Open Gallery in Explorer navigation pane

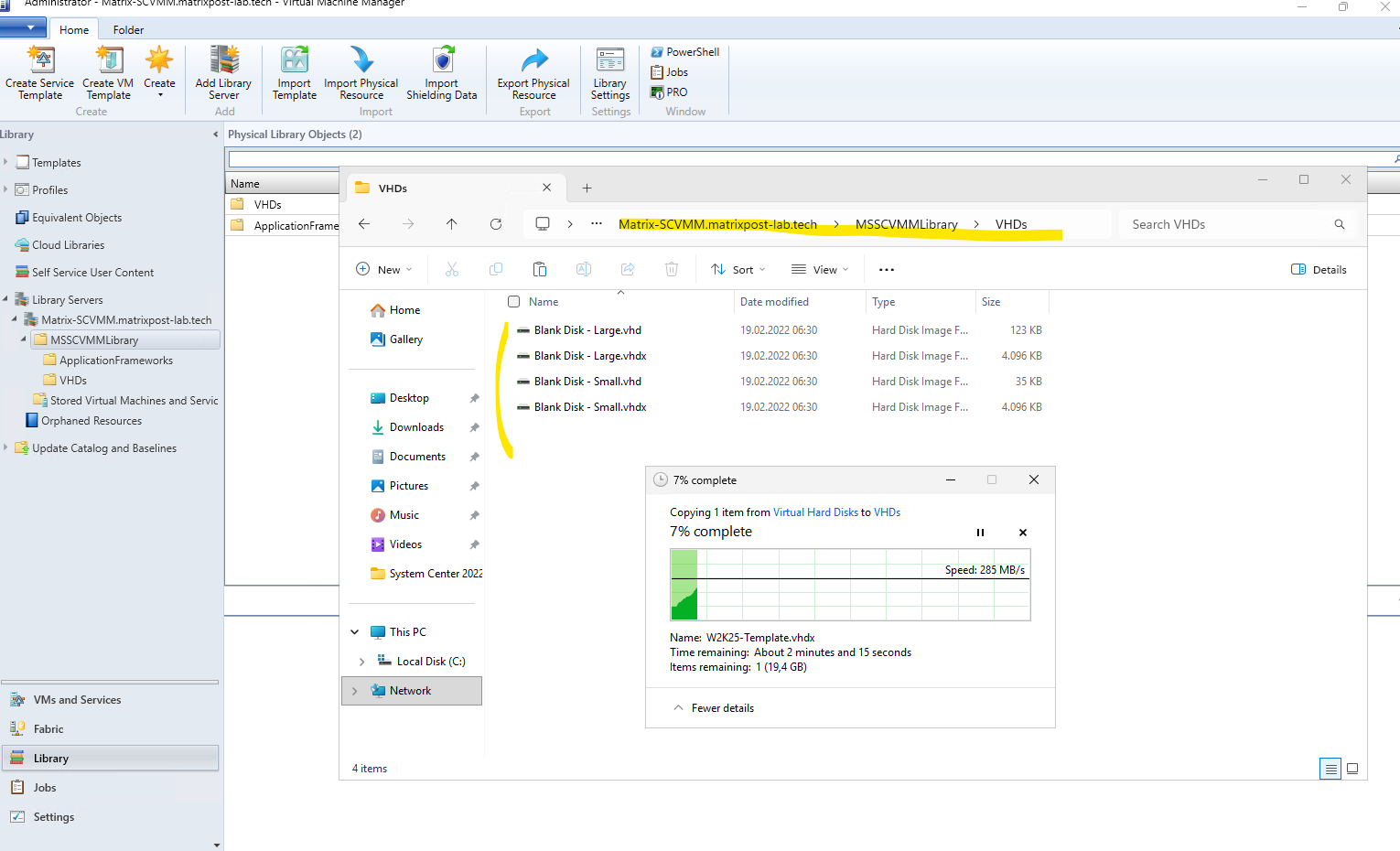397,339
